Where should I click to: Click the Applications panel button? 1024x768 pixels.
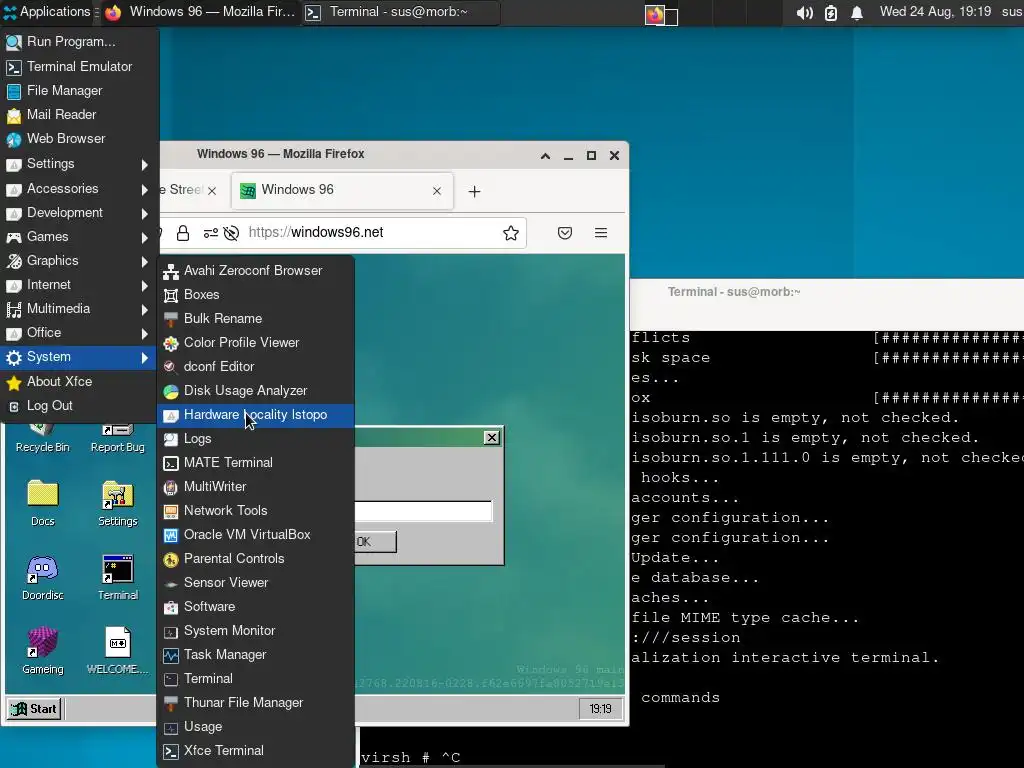(47, 12)
